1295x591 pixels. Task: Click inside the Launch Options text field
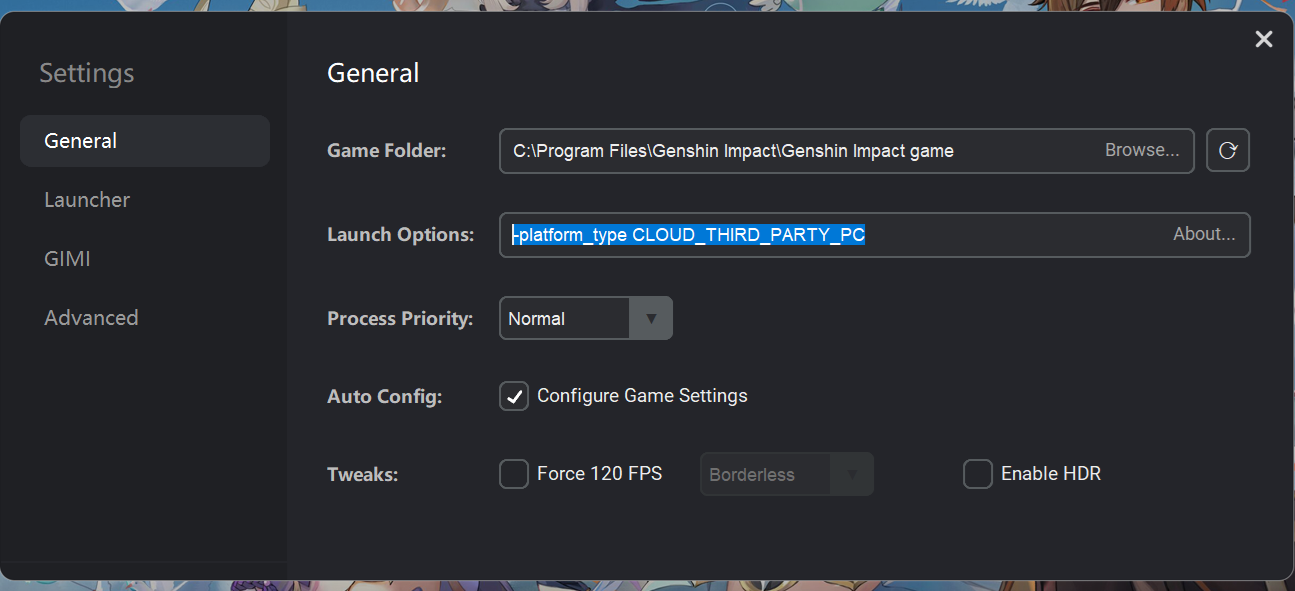click(875, 235)
